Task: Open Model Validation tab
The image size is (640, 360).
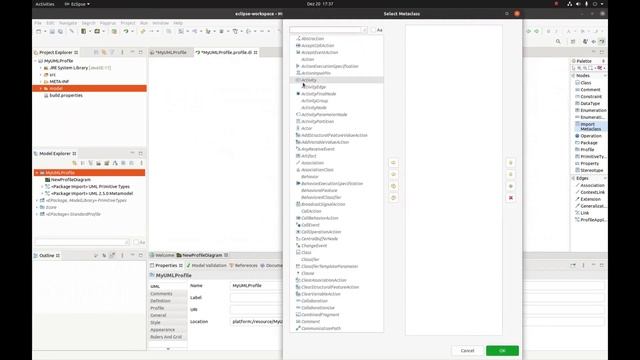Action: 207,265
